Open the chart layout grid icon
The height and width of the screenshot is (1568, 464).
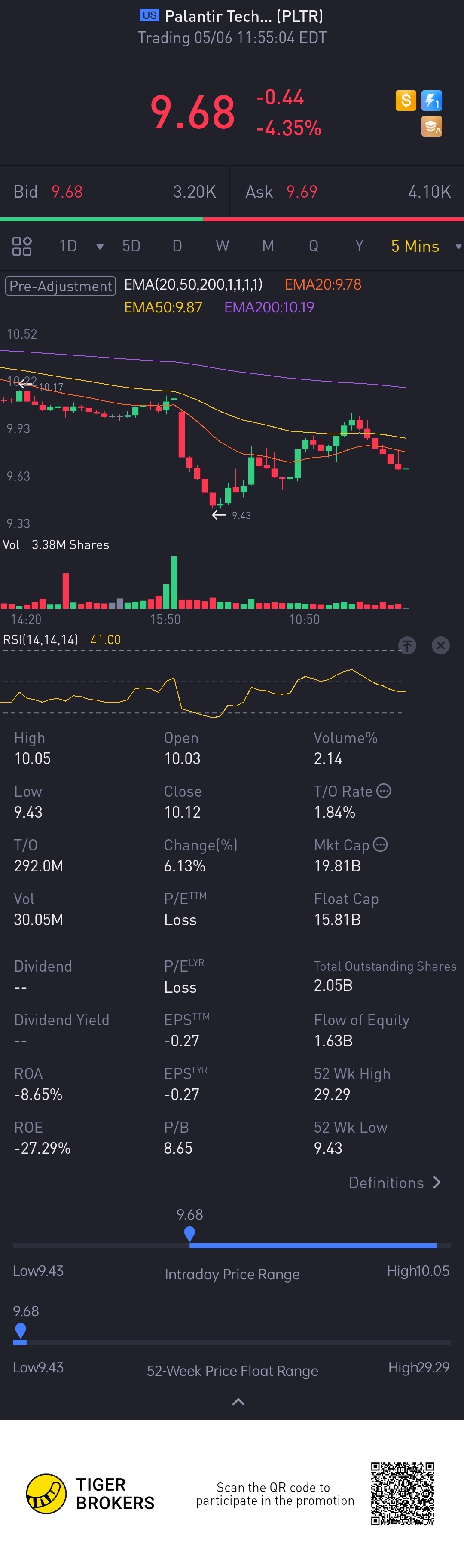click(22, 246)
